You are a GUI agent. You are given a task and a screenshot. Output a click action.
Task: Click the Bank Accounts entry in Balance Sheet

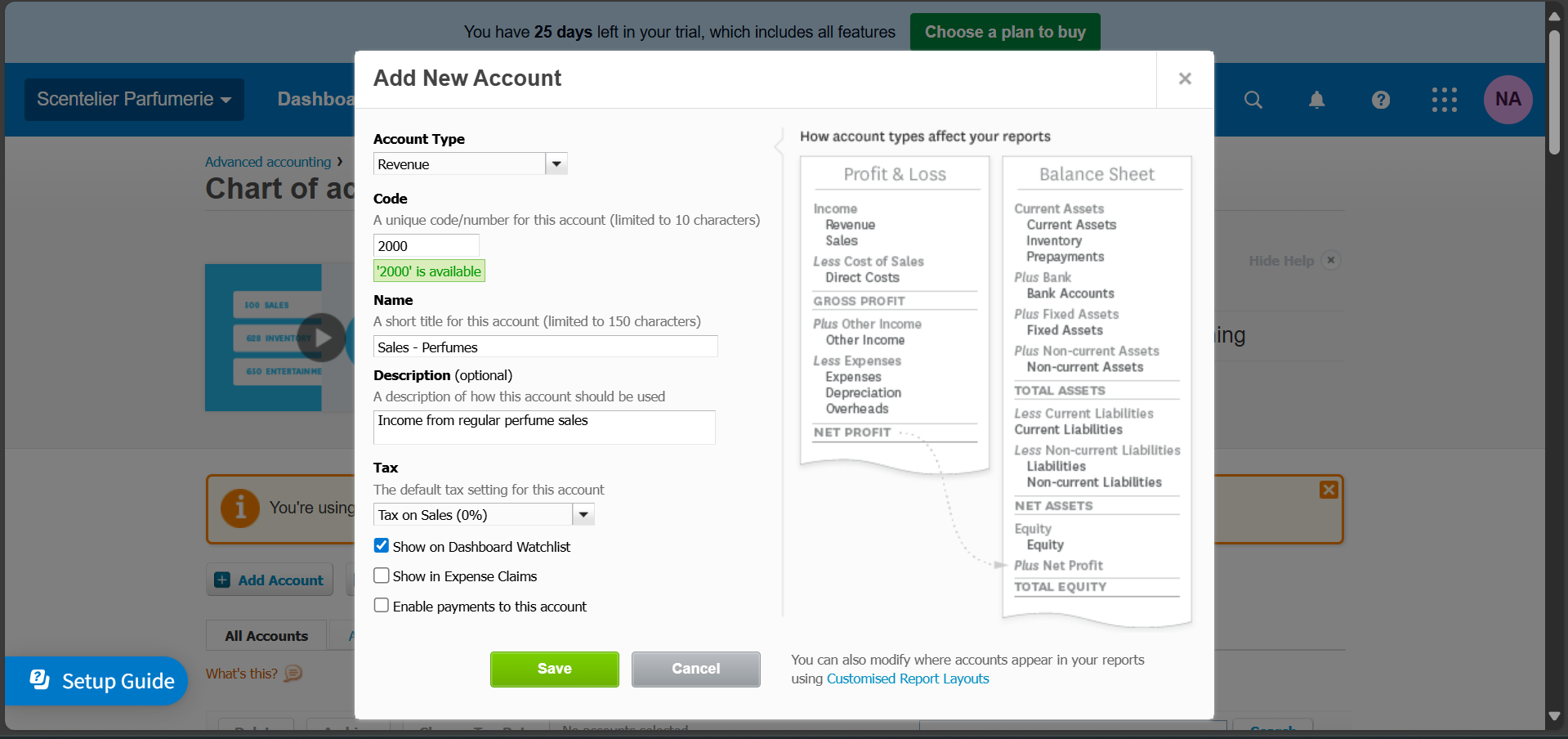[x=1070, y=293]
